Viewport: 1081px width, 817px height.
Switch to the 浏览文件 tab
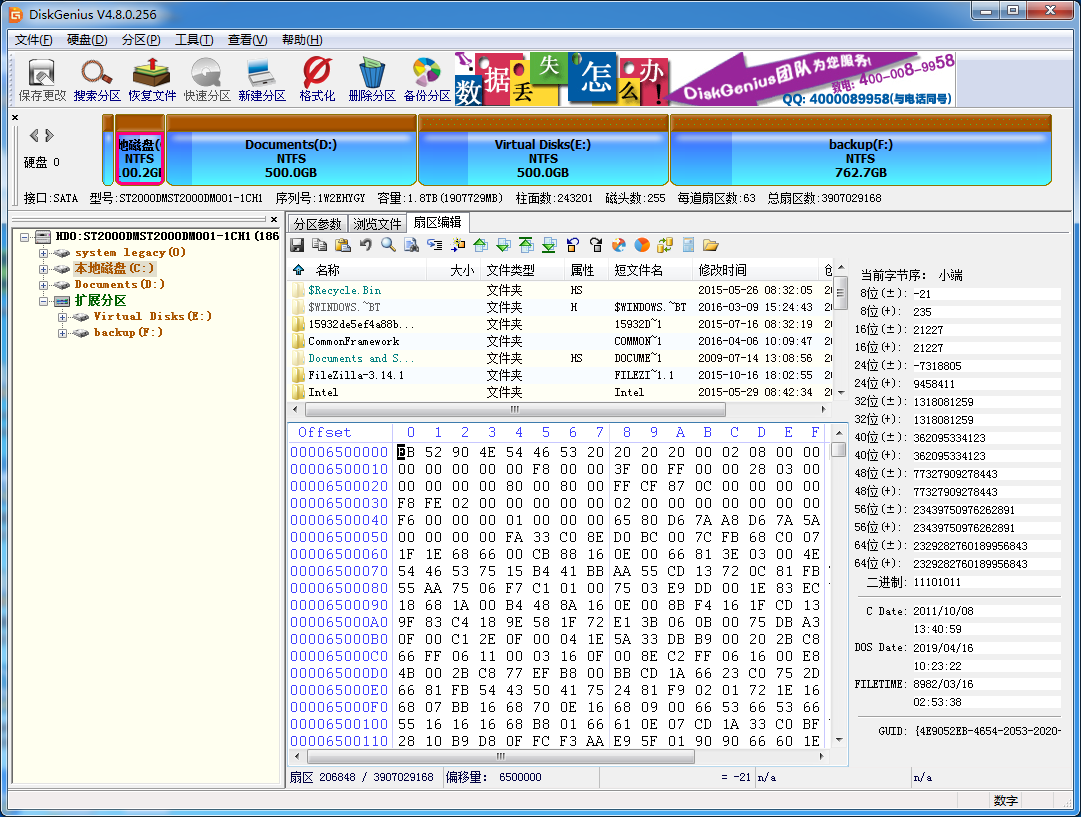click(377, 224)
